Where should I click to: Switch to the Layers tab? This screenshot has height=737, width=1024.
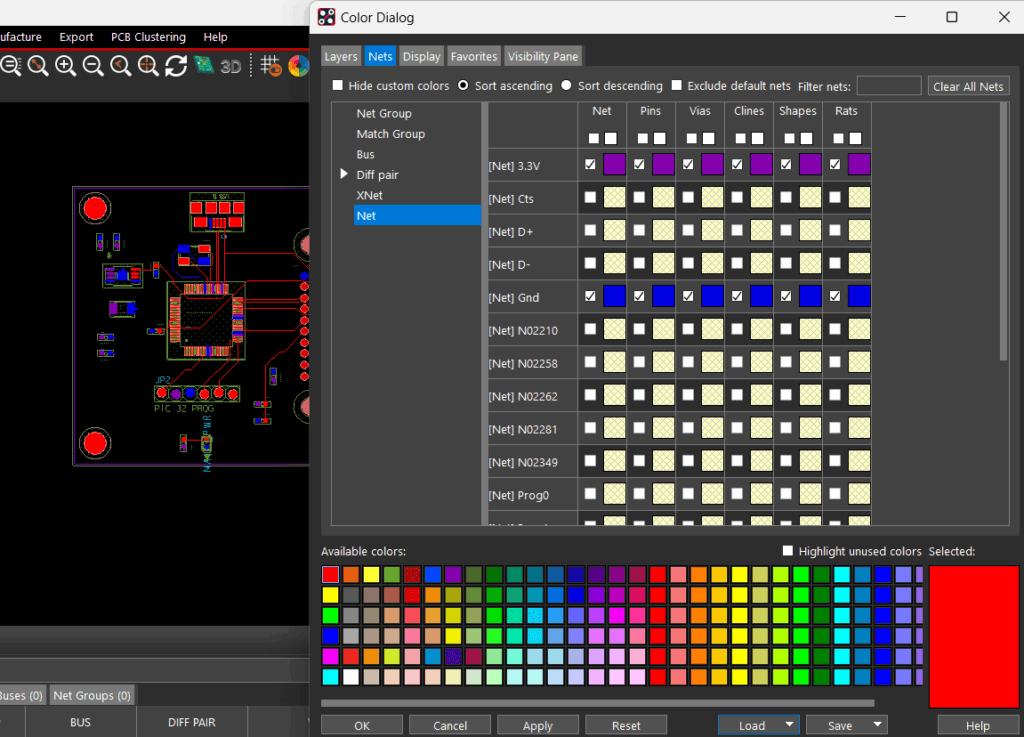[340, 56]
